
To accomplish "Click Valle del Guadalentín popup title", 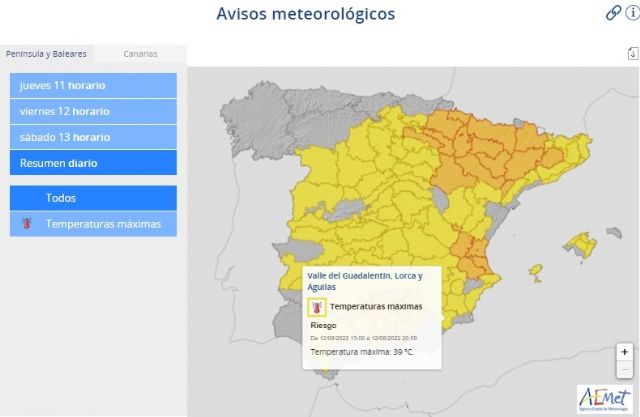I will click(365, 281).
